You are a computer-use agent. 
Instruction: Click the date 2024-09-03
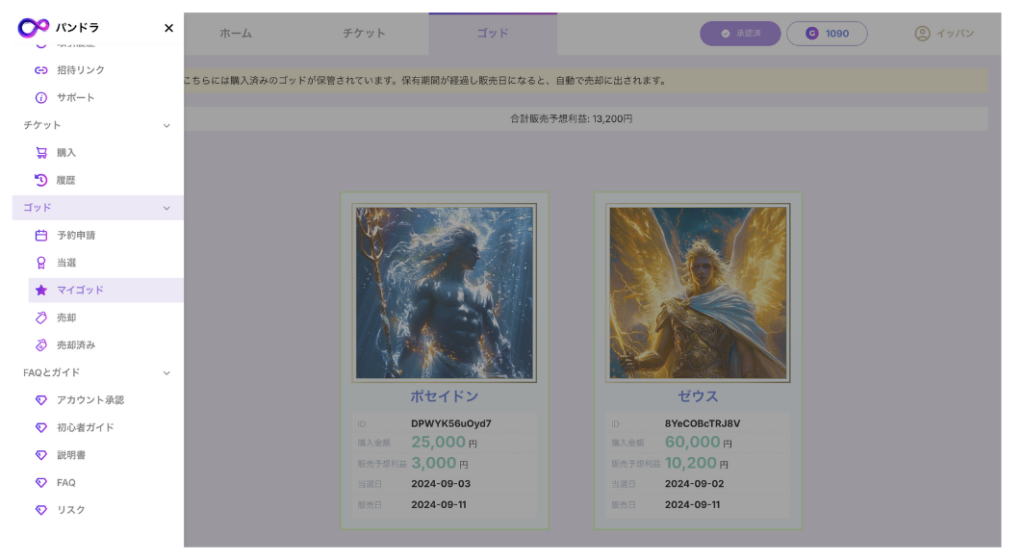point(441,484)
